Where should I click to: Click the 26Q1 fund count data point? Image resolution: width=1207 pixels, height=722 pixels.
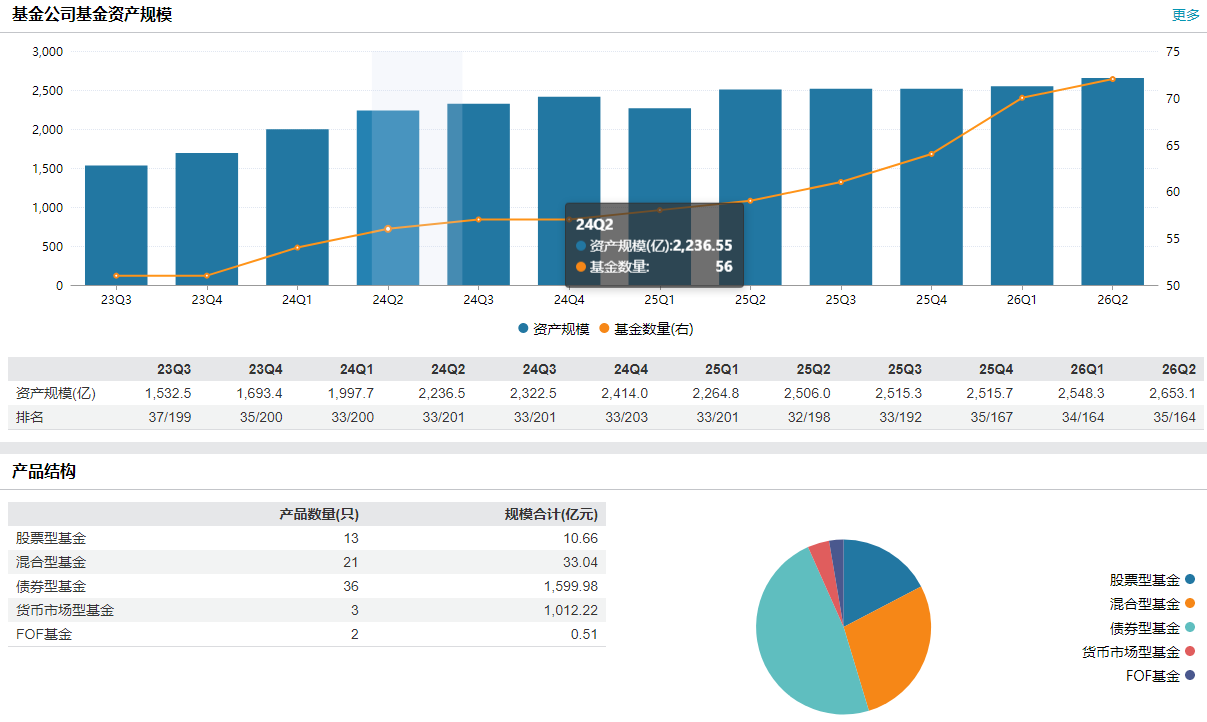tap(1022, 98)
